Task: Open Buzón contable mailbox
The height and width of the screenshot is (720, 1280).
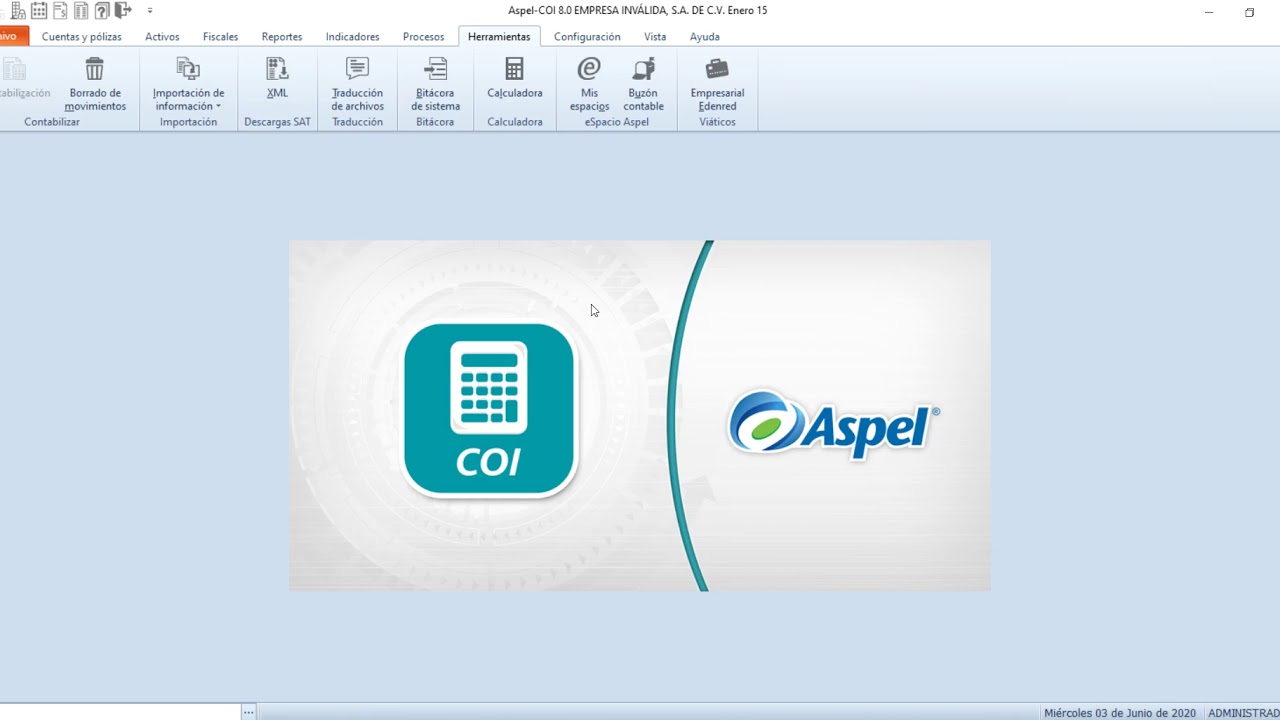Action: point(643,84)
